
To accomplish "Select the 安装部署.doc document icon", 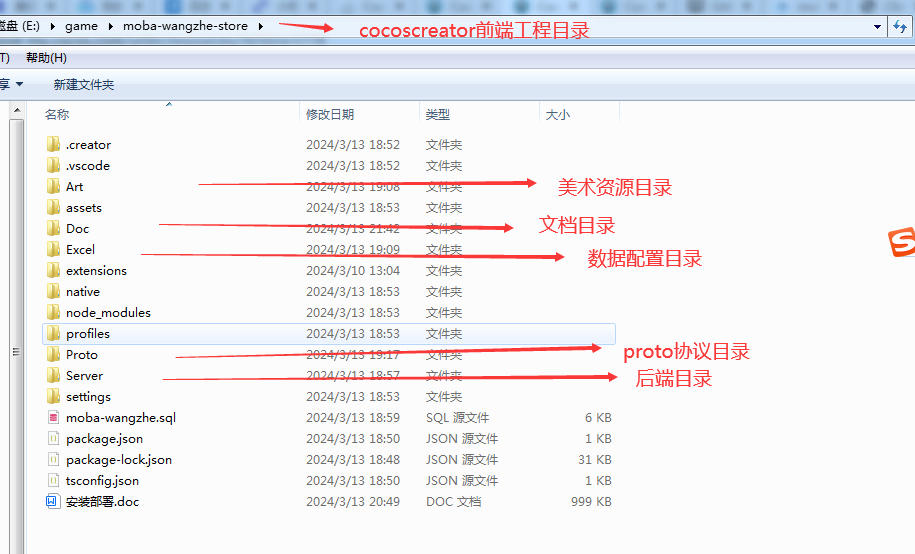I will coord(54,502).
